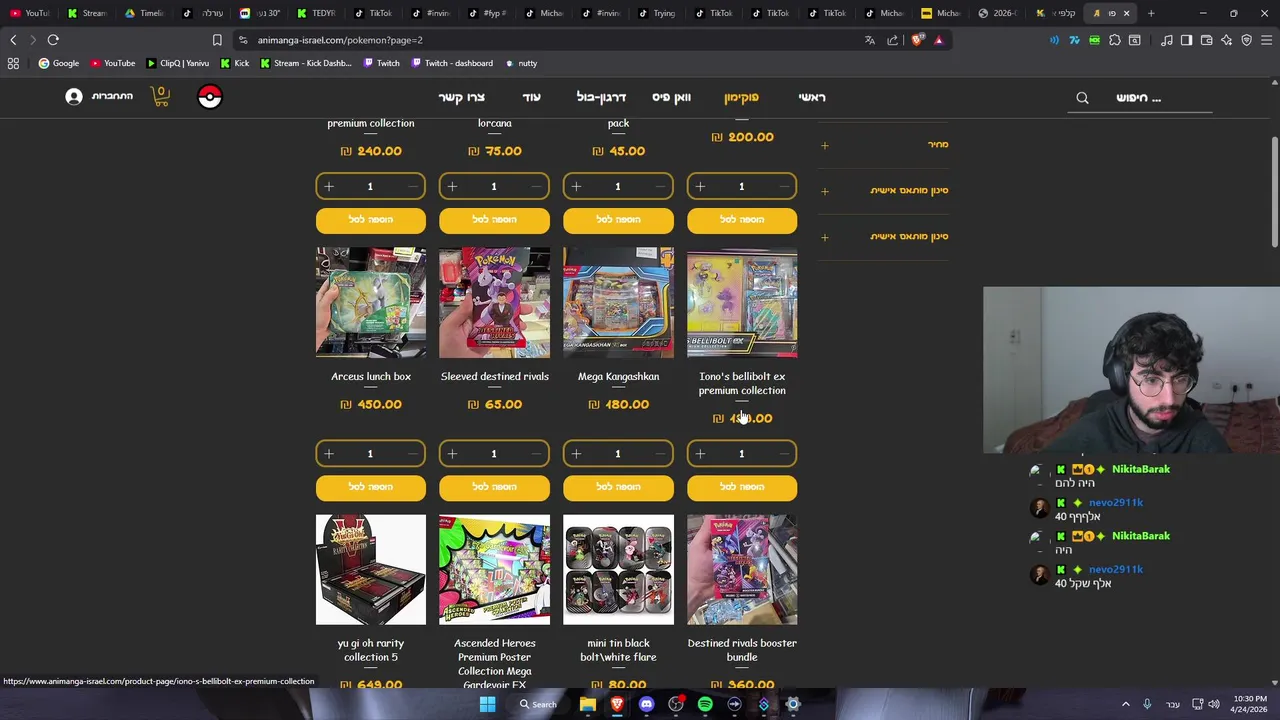The height and width of the screenshot is (720, 1280).
Task: Open Discord from the taskbar
Action: pos(646,704)
